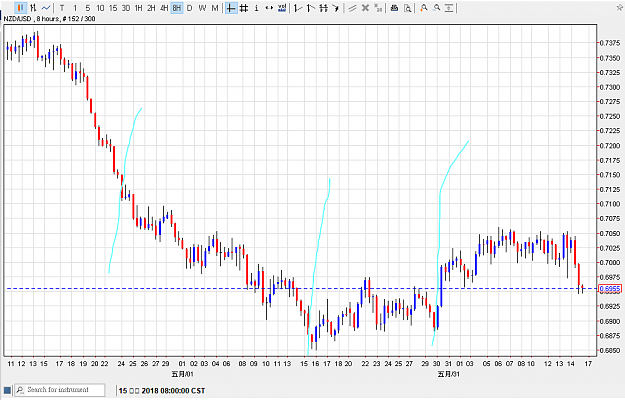Image resolution: width=625 pixels, height=400 pixels.
Task: Select the tick (T) timeframe
Action: point(62,8)
